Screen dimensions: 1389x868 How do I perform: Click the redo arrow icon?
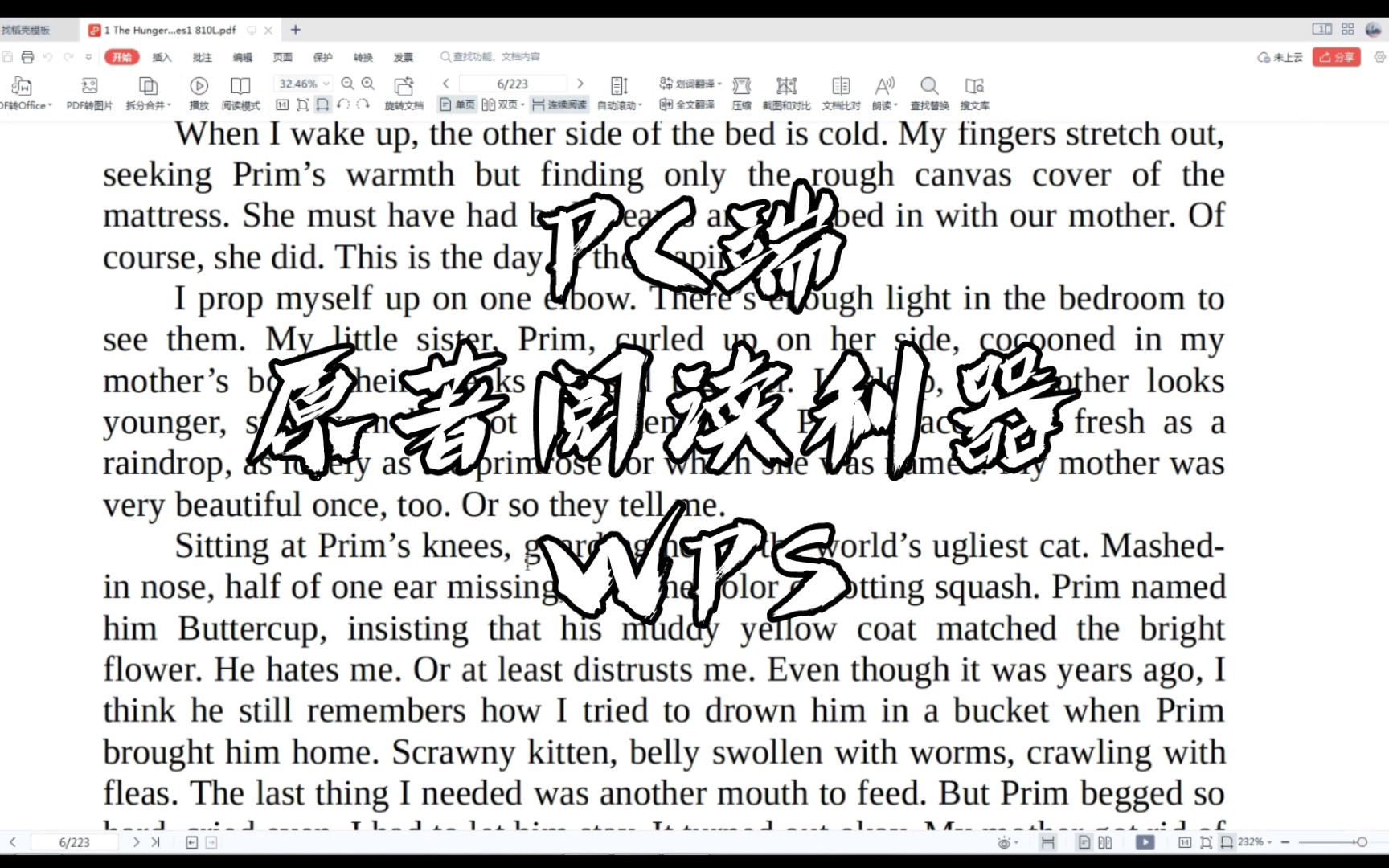point(68,57)
